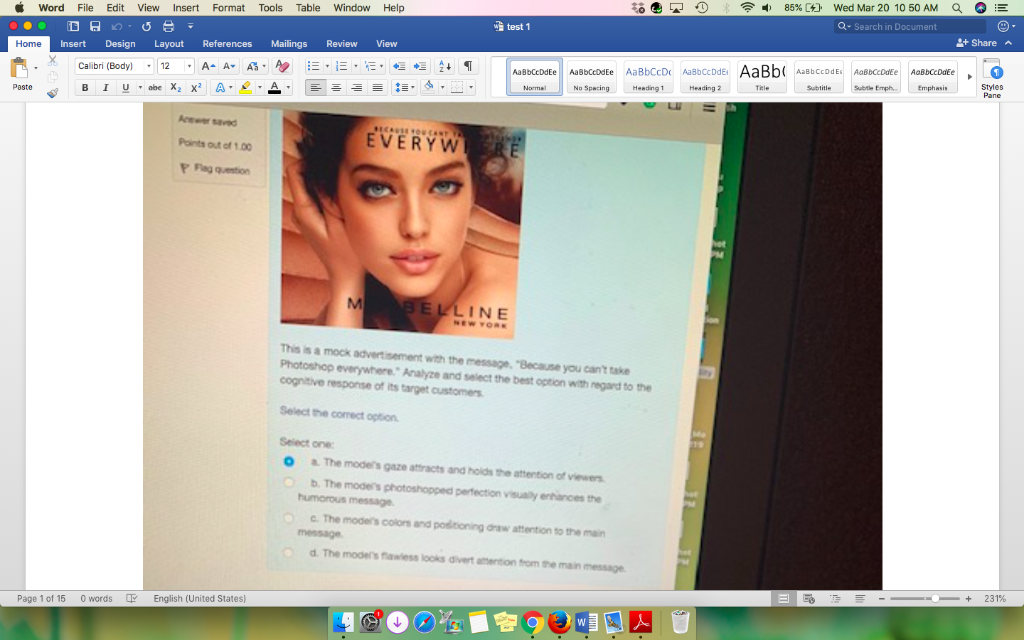
Task: Sort the selected text alphabetically
Action: (x=443, y=68)
